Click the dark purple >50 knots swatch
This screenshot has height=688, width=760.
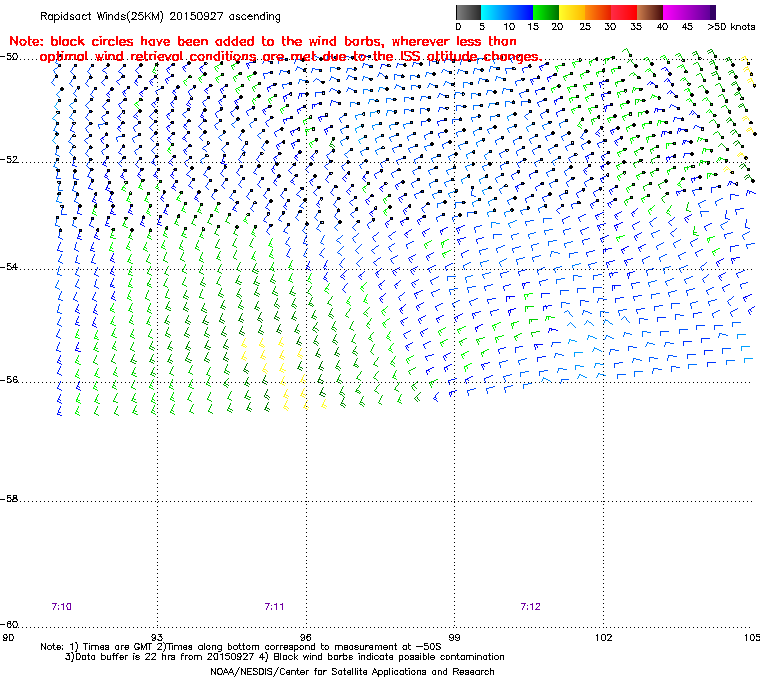tap(713, 12)
